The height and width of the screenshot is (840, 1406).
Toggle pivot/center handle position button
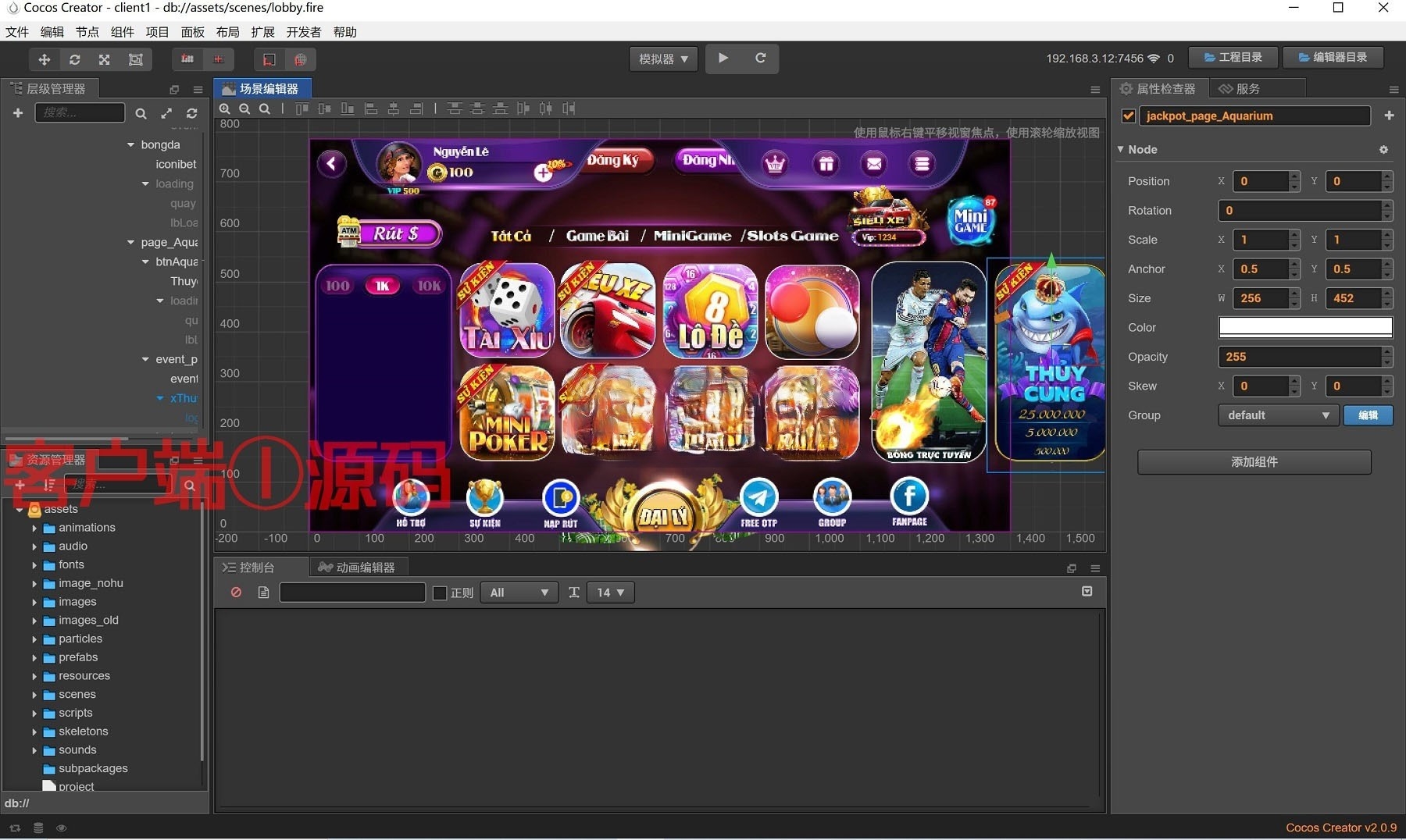[187, 59]
